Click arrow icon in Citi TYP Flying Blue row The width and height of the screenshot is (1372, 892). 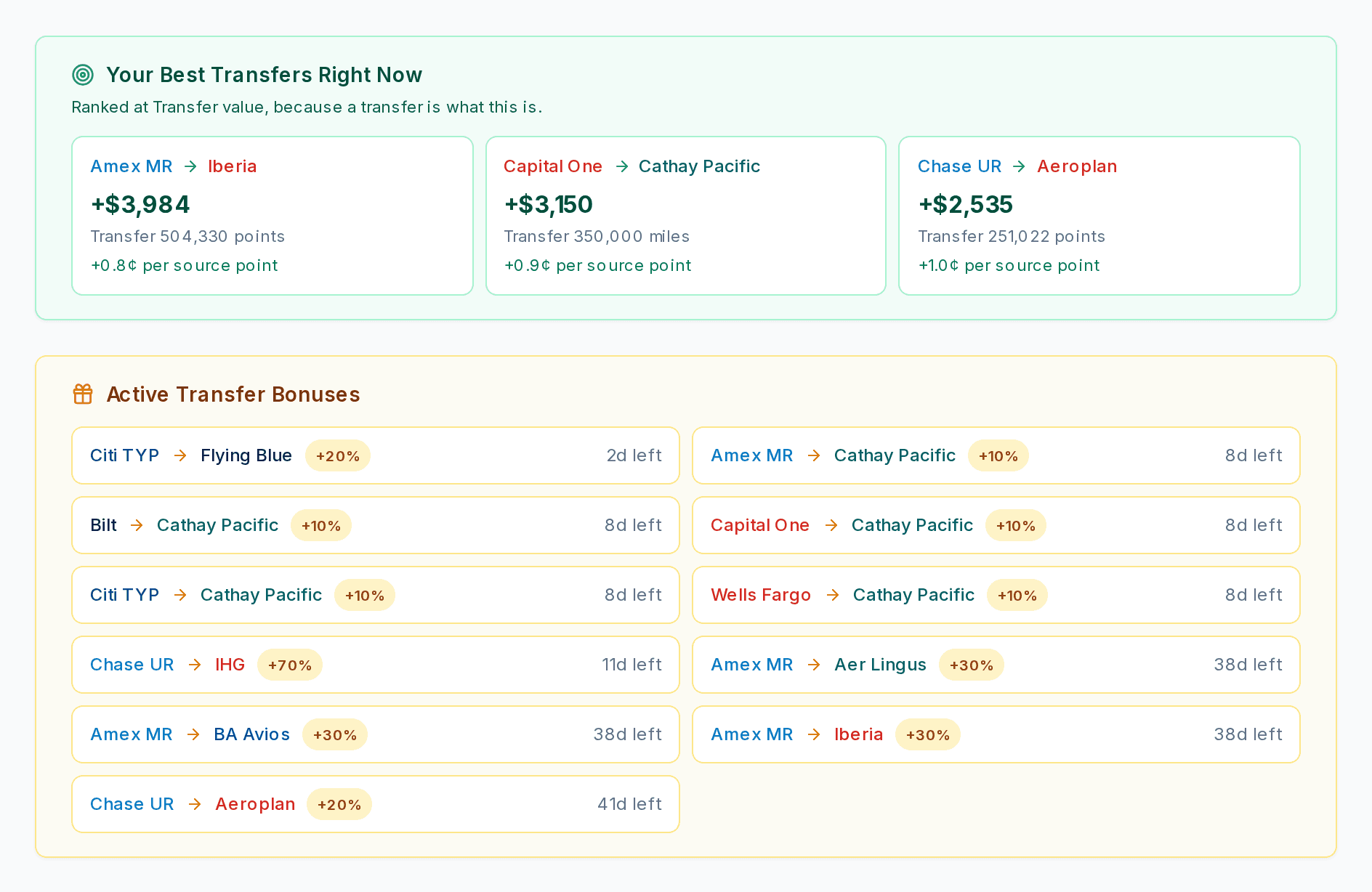180,455
